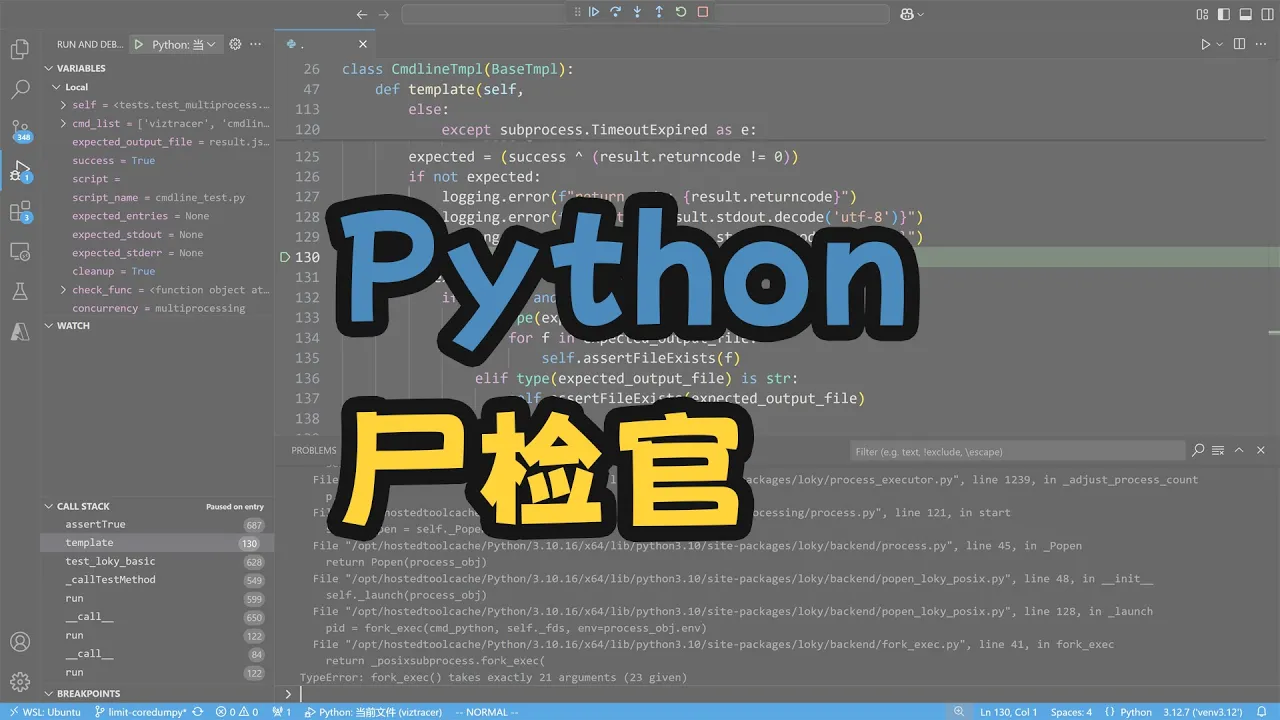The image size is (1280, 720).
Task: Select _callTestMethod frame in call stack
Action: 156,580
